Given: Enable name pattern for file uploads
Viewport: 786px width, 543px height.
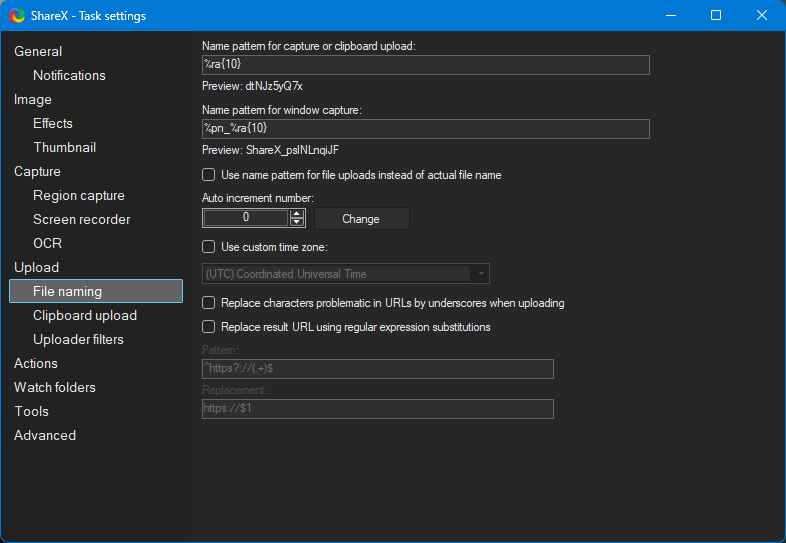Looking at the screenshot, I should 209,175.
